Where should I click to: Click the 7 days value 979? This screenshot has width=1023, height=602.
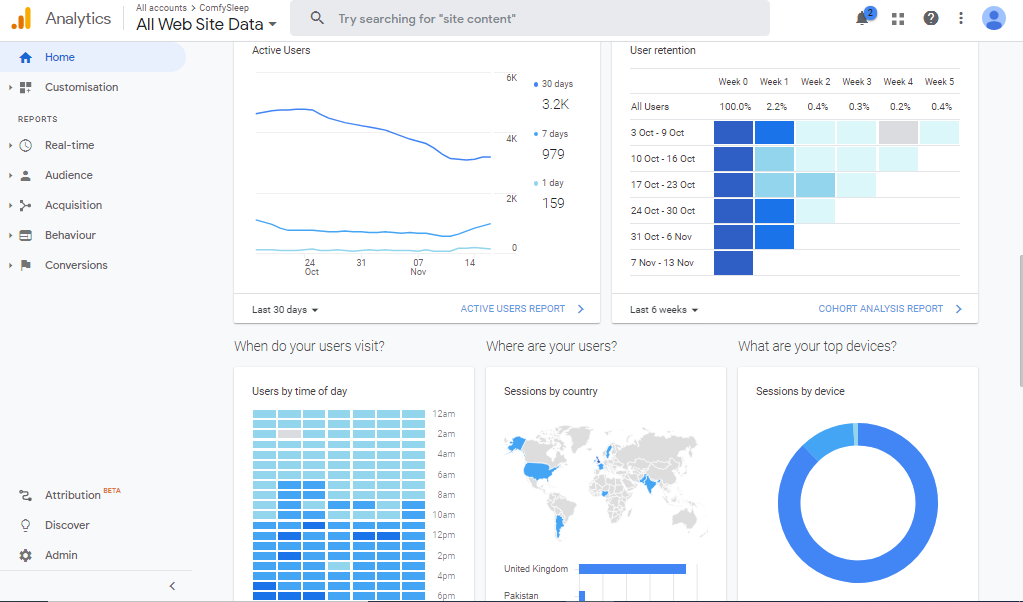553,155
